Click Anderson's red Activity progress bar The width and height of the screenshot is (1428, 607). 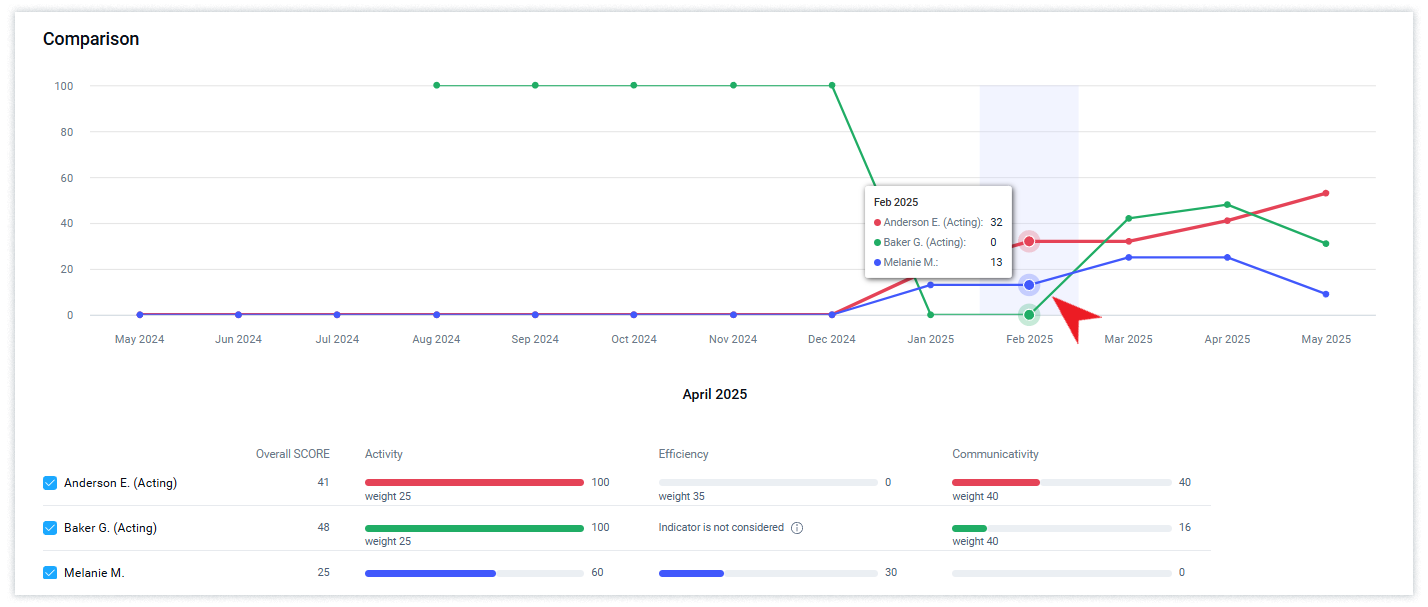tap(474, 483)
